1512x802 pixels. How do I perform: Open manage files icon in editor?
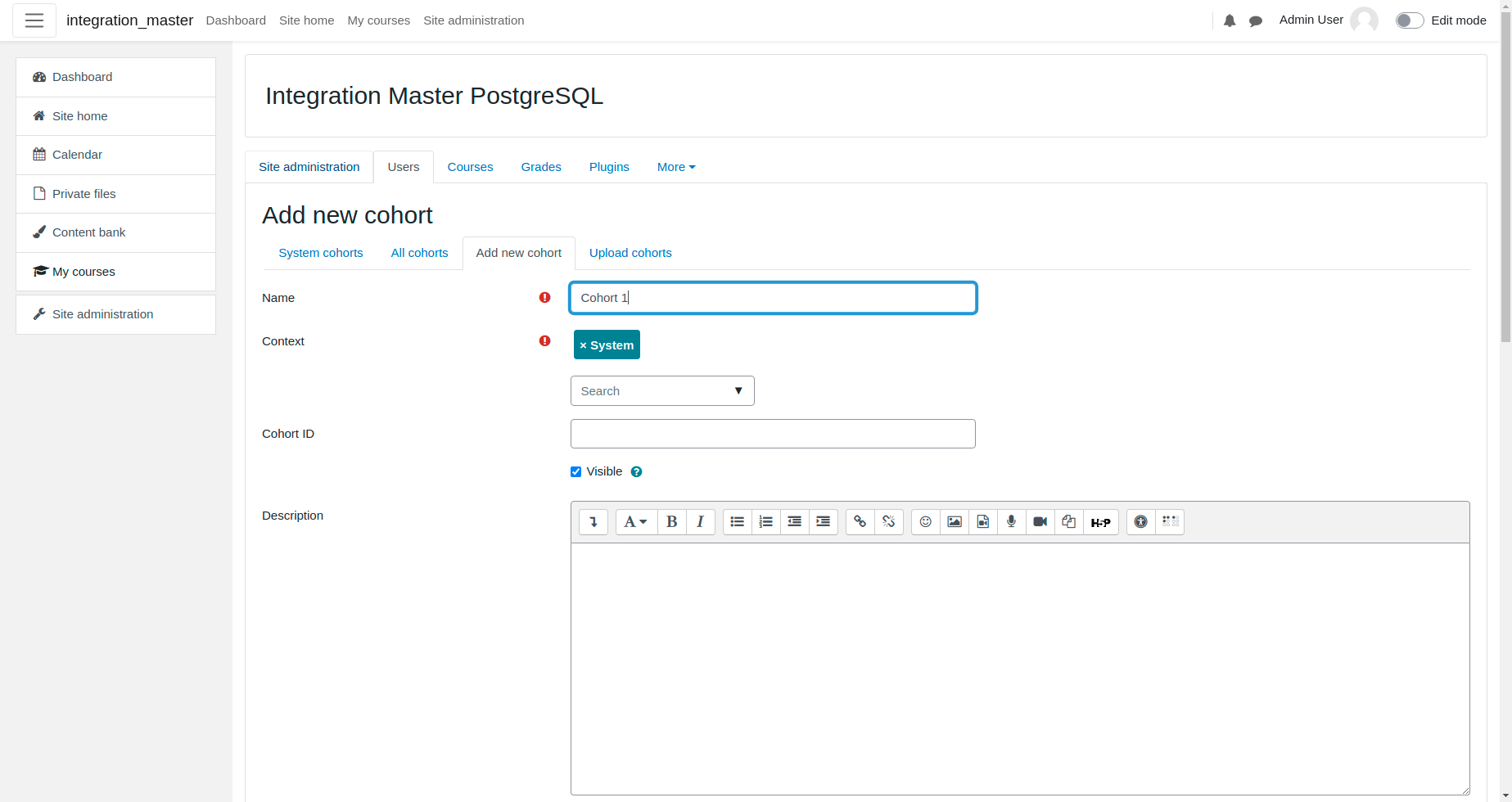coord(1068,522)
